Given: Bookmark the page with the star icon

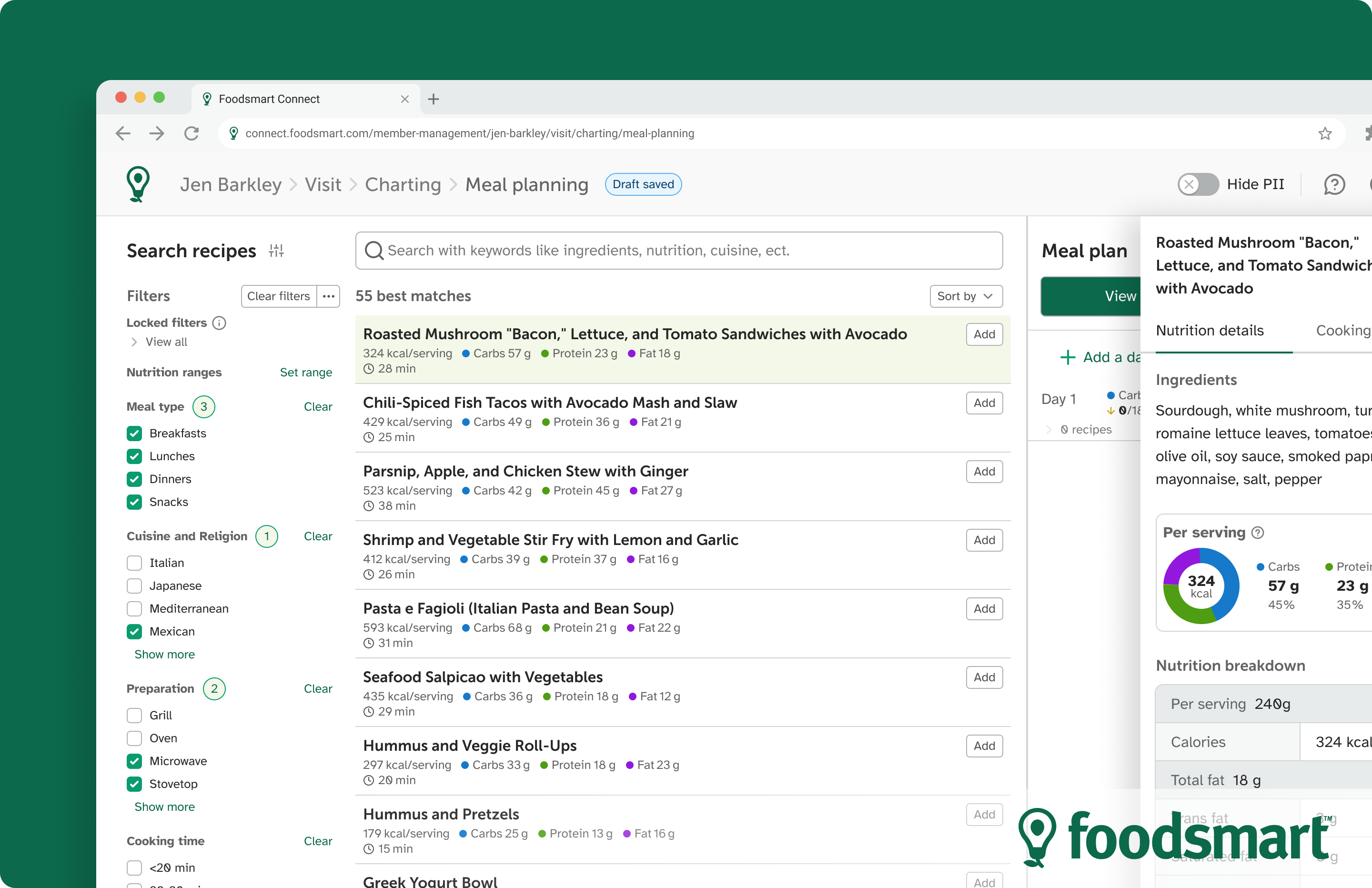Looking at the screenshot, I should tap(1325, 134).
